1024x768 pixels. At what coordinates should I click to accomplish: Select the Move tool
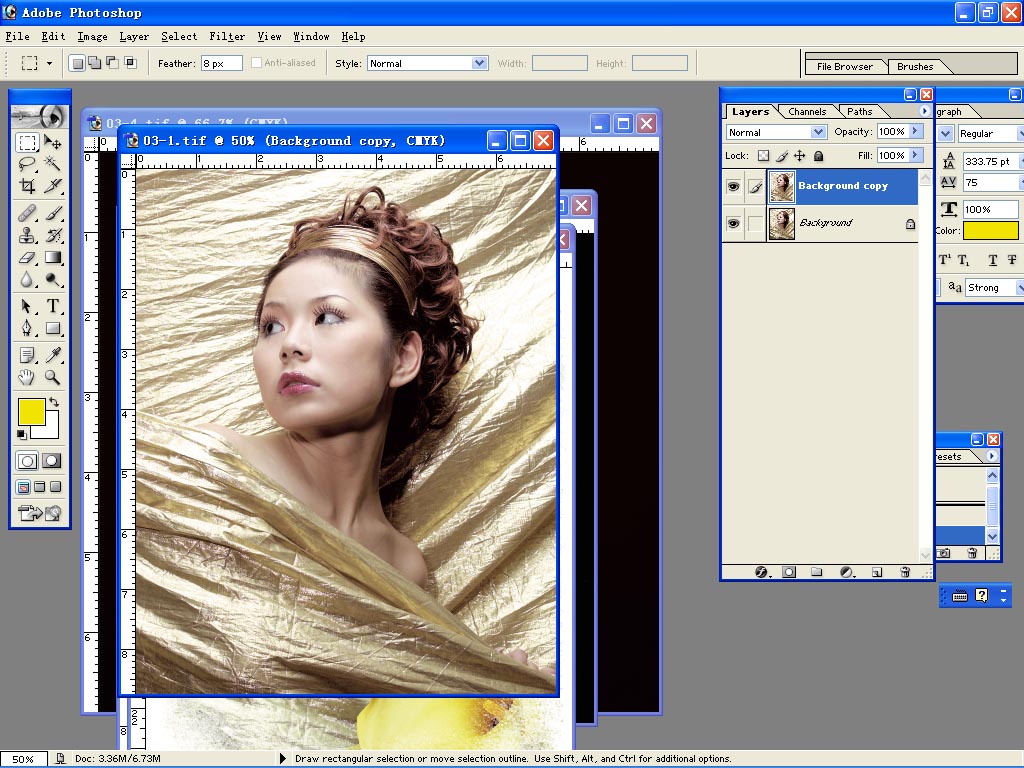tap(53, 142)
